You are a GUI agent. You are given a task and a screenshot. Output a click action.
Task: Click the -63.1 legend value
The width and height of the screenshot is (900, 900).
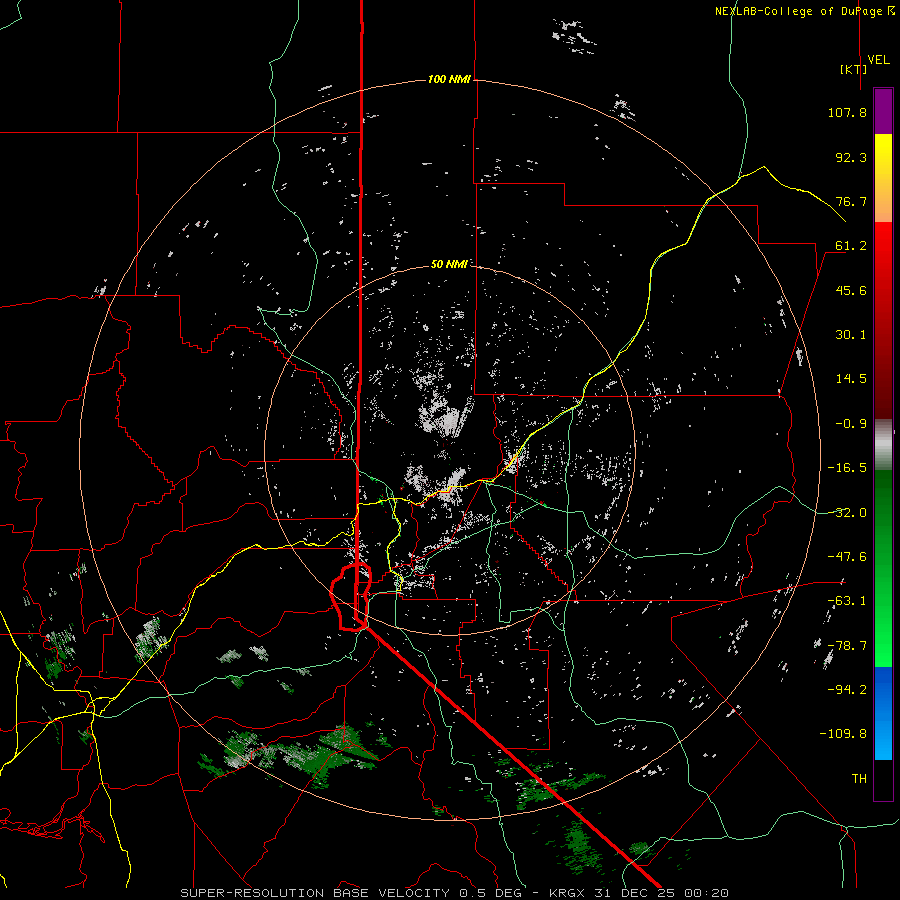pos(847,601)
